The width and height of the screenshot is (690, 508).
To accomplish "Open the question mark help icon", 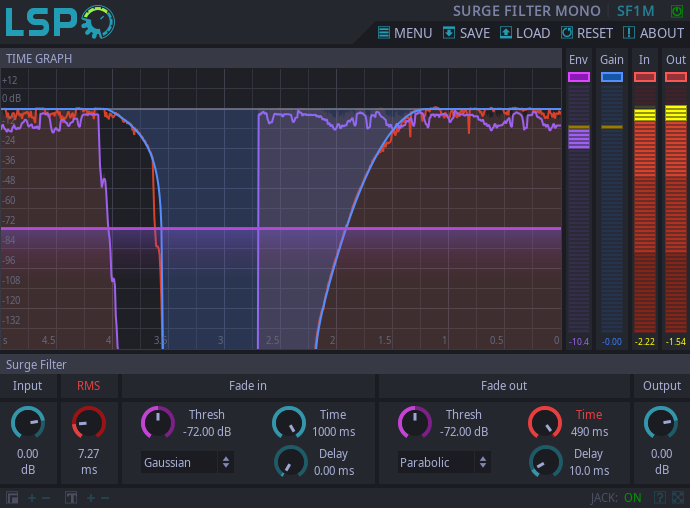I will coord(660,498).
